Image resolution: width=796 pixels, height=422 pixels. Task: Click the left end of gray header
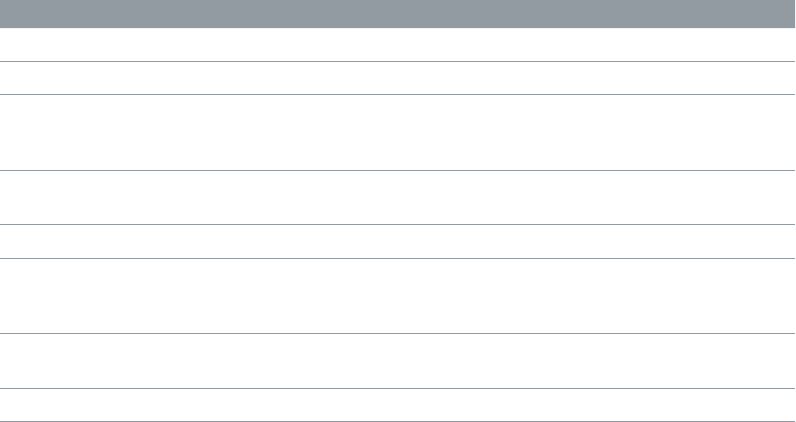pos(5,14)
